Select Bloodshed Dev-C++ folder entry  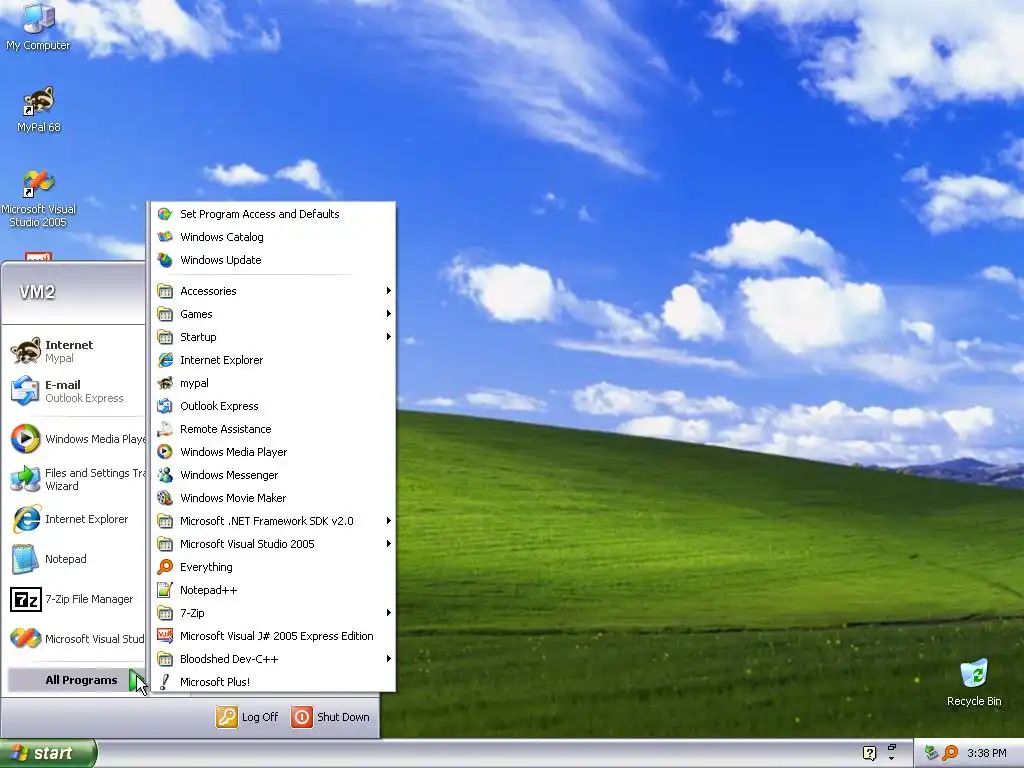point(273,659)
